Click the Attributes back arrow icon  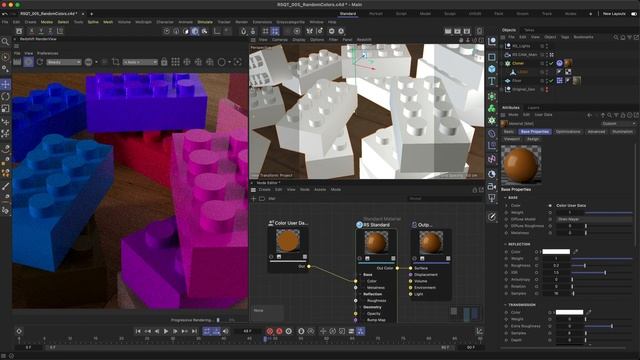pos(589,116)
